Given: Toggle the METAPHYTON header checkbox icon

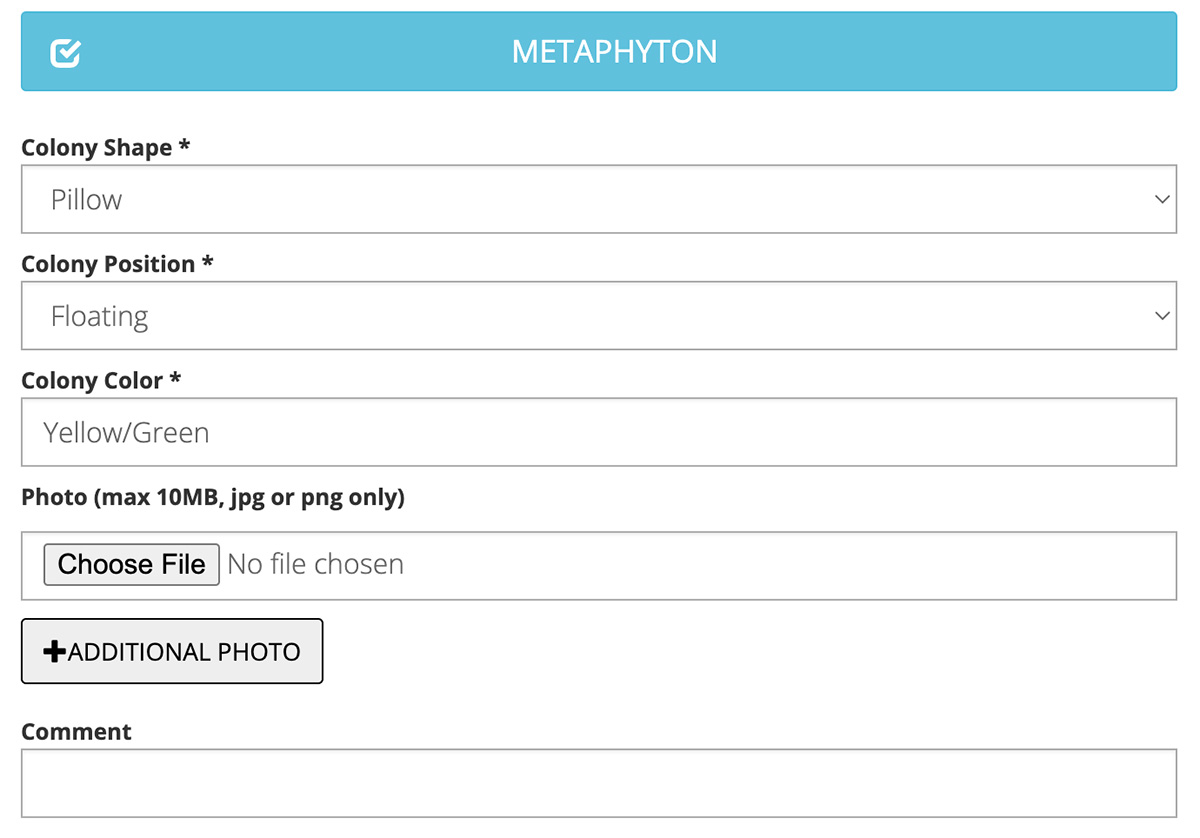Looking at the screenshot, I should (65, 53).
